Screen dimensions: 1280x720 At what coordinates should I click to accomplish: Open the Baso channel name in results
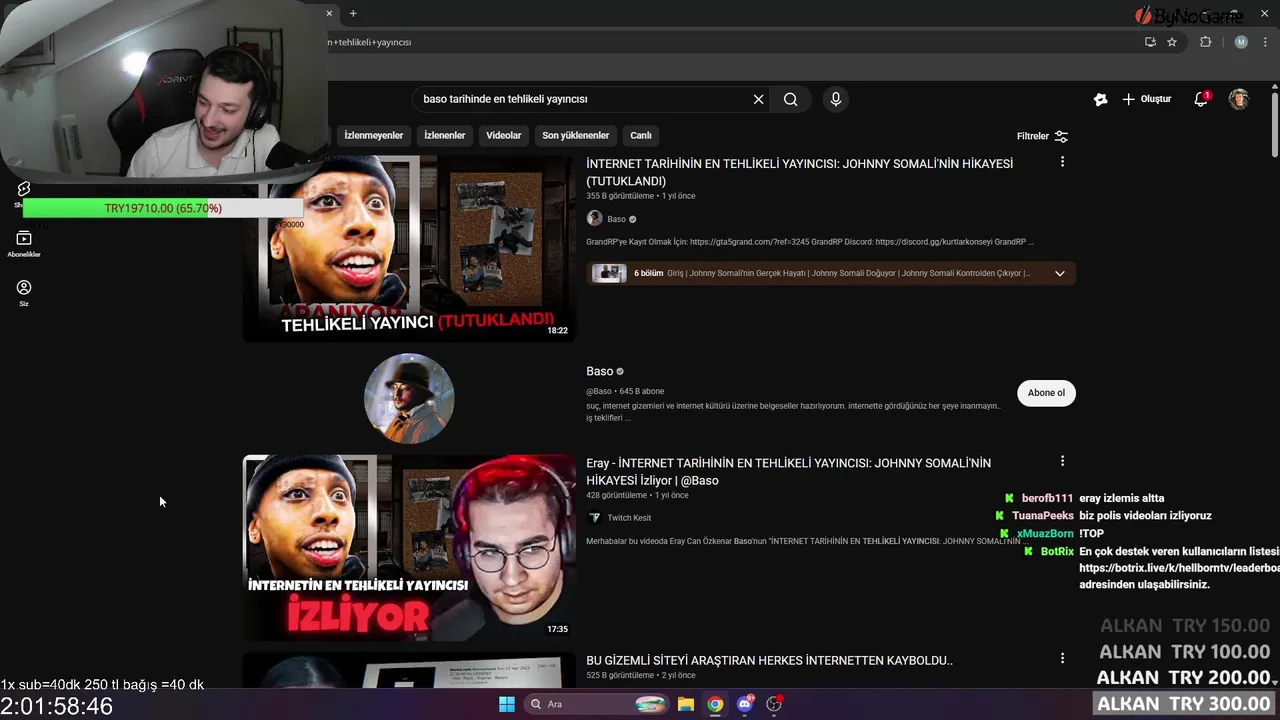(x=599, y=371)
